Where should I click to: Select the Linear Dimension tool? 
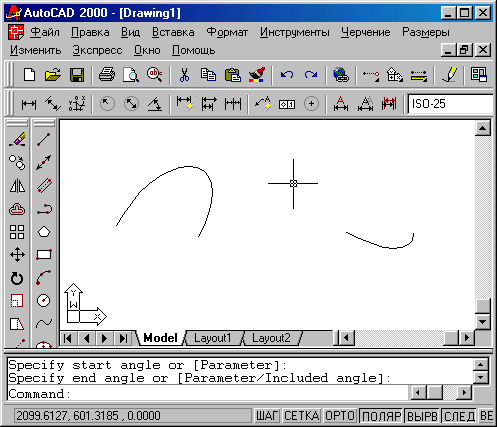point(29,104)
